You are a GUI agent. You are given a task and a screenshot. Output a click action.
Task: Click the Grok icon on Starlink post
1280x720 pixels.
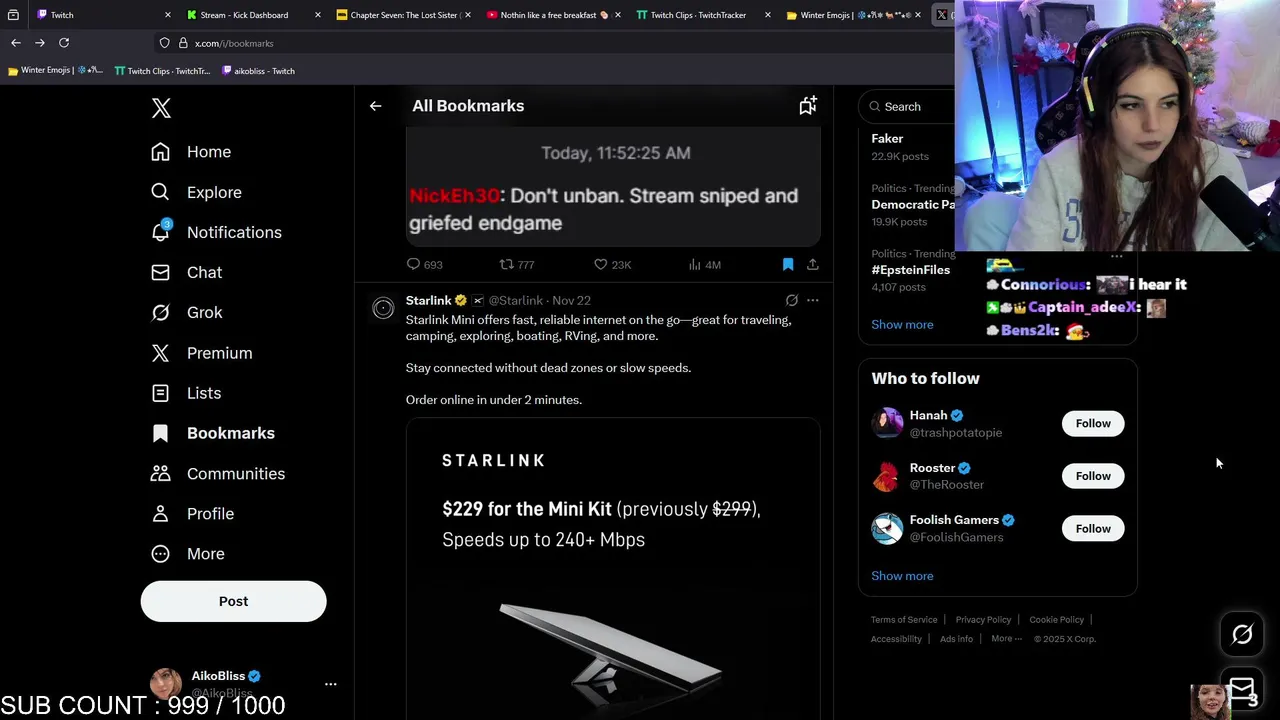pos(791,300)
